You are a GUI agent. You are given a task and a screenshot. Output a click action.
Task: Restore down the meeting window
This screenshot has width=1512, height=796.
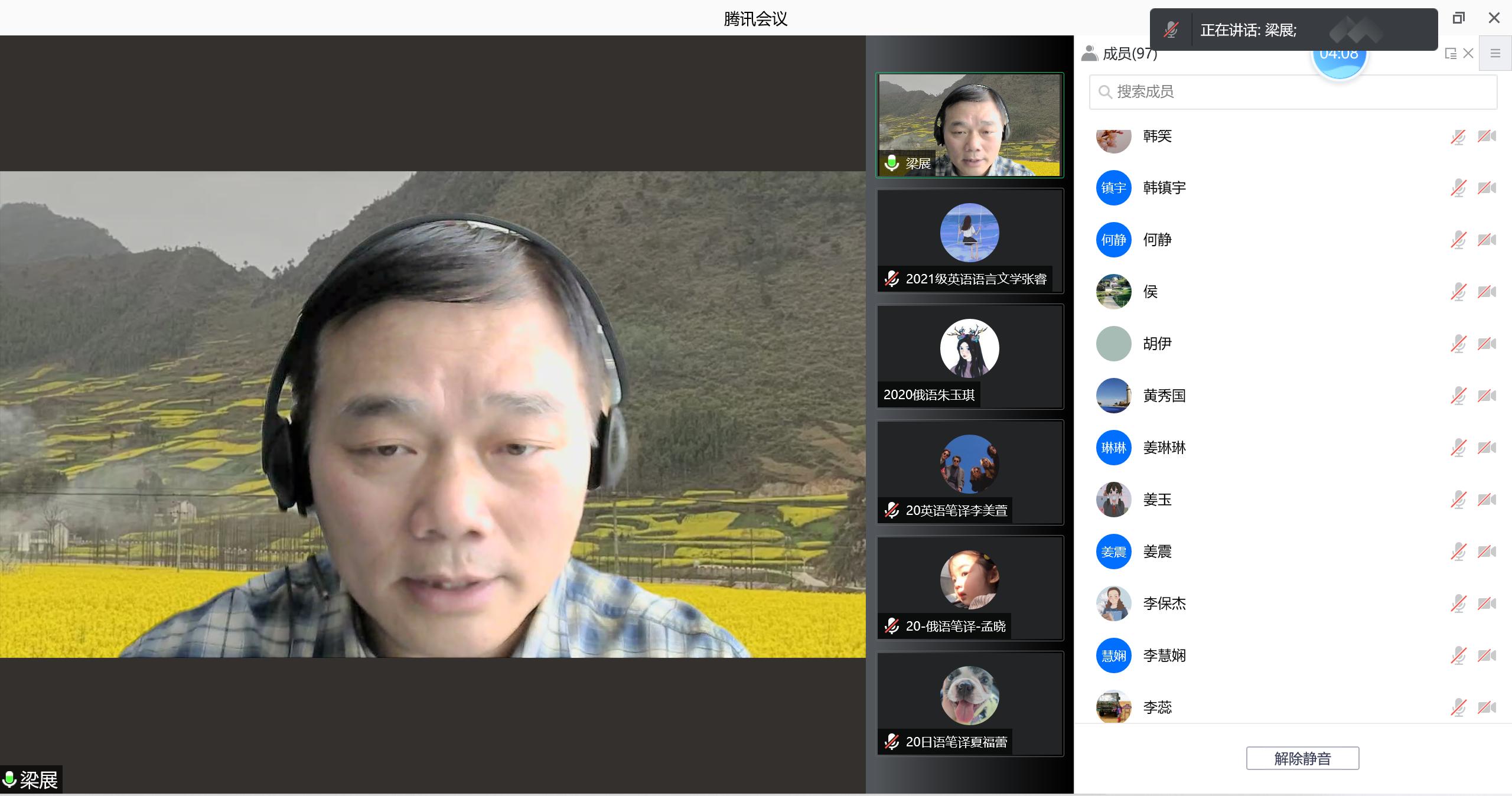(x=1458, y=18)
